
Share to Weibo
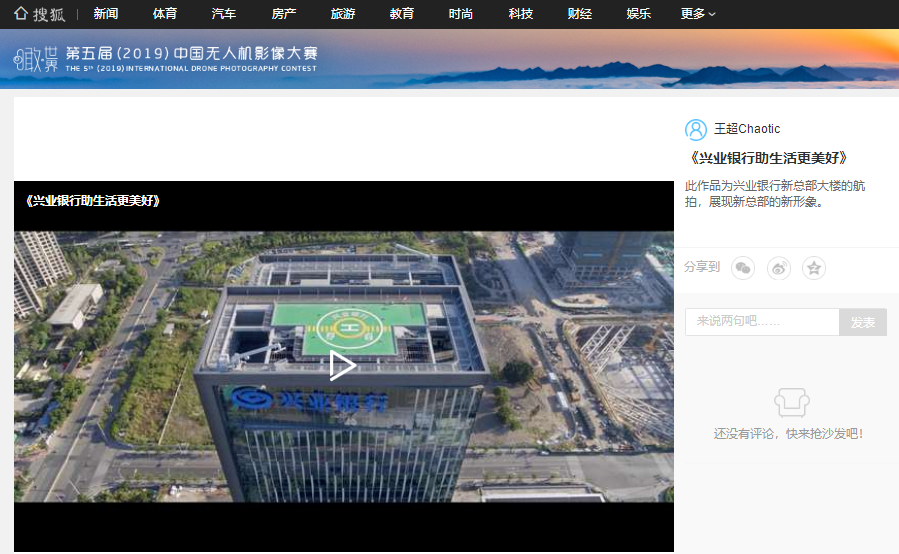pos(779,268)
